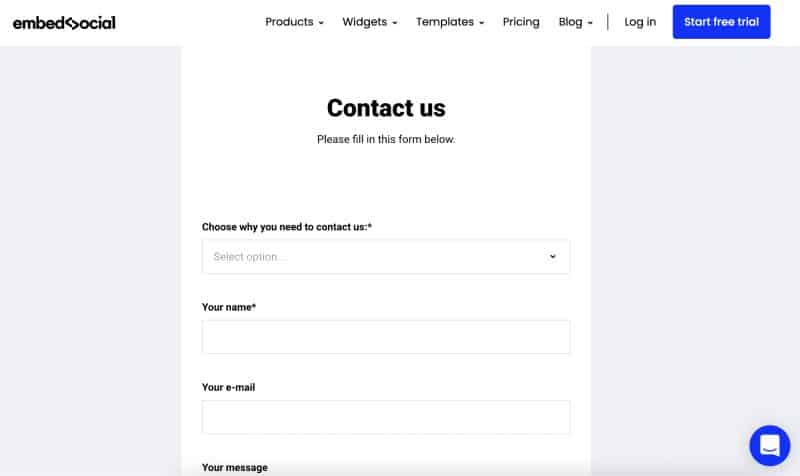Click the small arrow beside Templates
Image resolution: width=800 pixels, height=476 pixels.
pyautogui.click(x=481, y=23)
